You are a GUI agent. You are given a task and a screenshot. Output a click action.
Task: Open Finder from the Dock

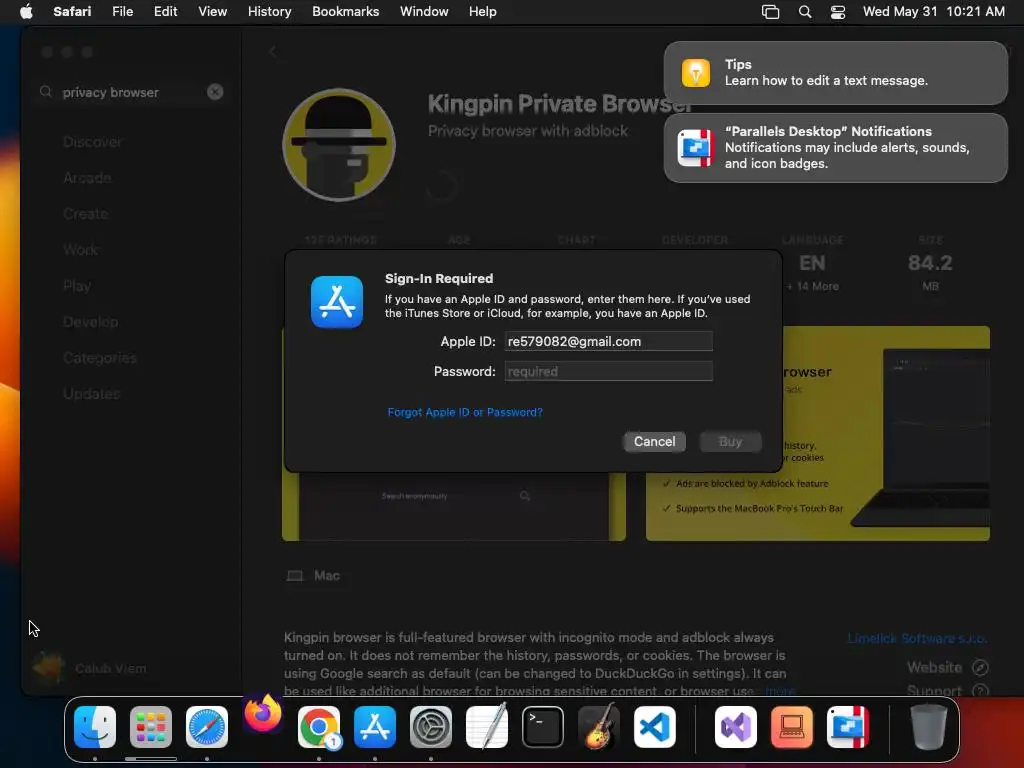coord(95,727)
